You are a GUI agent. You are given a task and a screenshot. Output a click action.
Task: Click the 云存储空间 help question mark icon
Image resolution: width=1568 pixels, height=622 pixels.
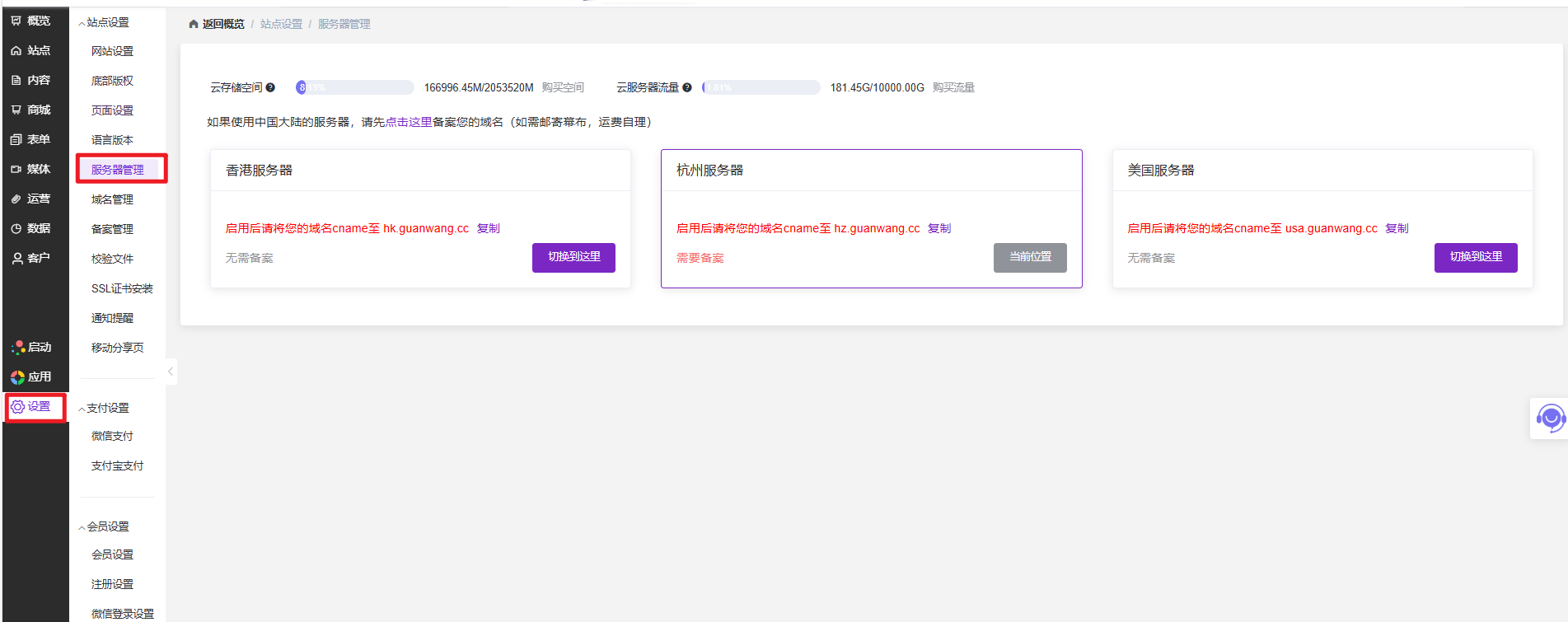point(270,87)
